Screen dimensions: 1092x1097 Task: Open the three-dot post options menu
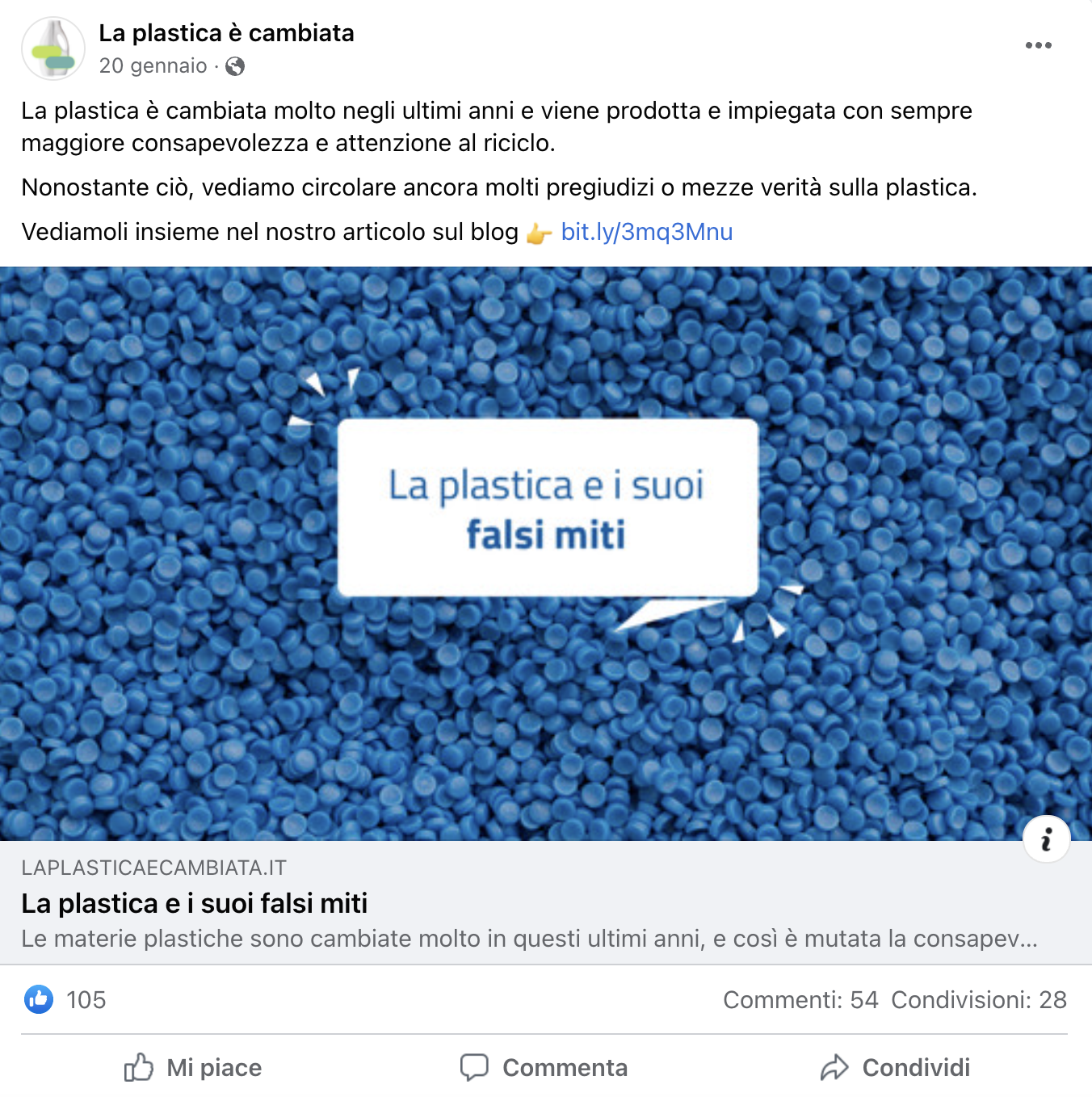pos(1038,45)
